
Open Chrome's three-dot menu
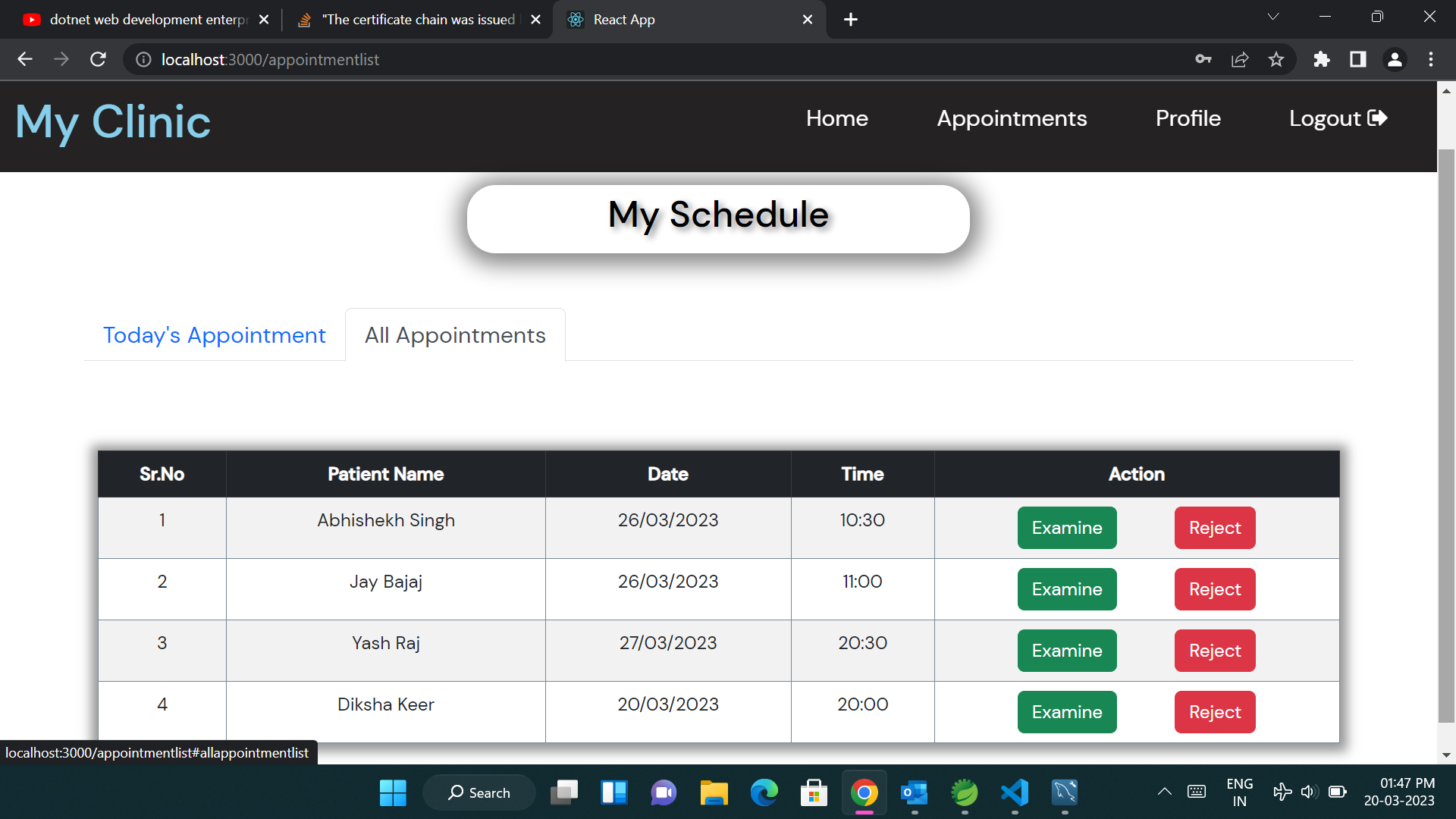(1431, 59)
